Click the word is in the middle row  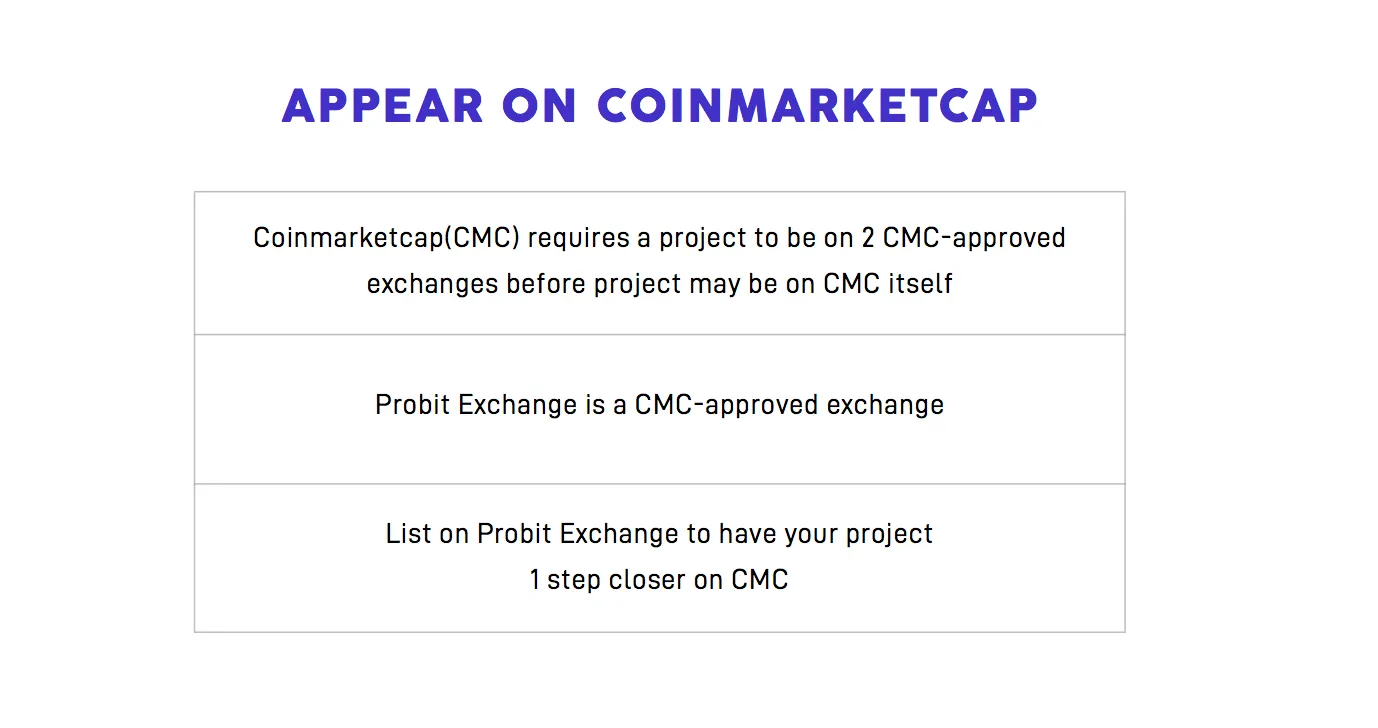(x=595, y=405)
